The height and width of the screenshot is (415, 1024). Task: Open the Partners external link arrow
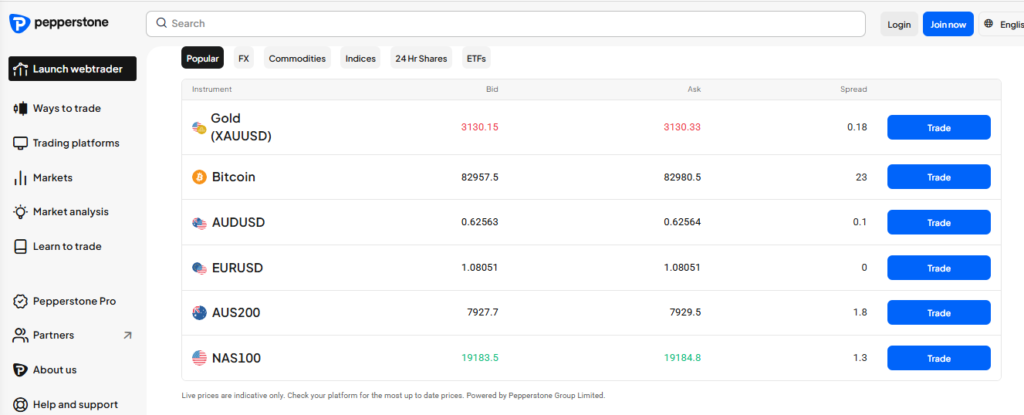[127, 336]
